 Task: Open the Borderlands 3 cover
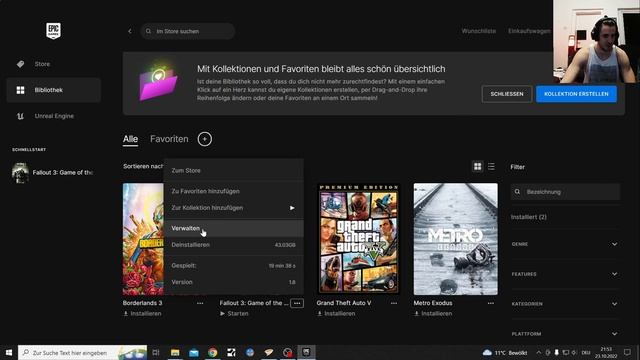pyautogui.click(x=143, y=239)
